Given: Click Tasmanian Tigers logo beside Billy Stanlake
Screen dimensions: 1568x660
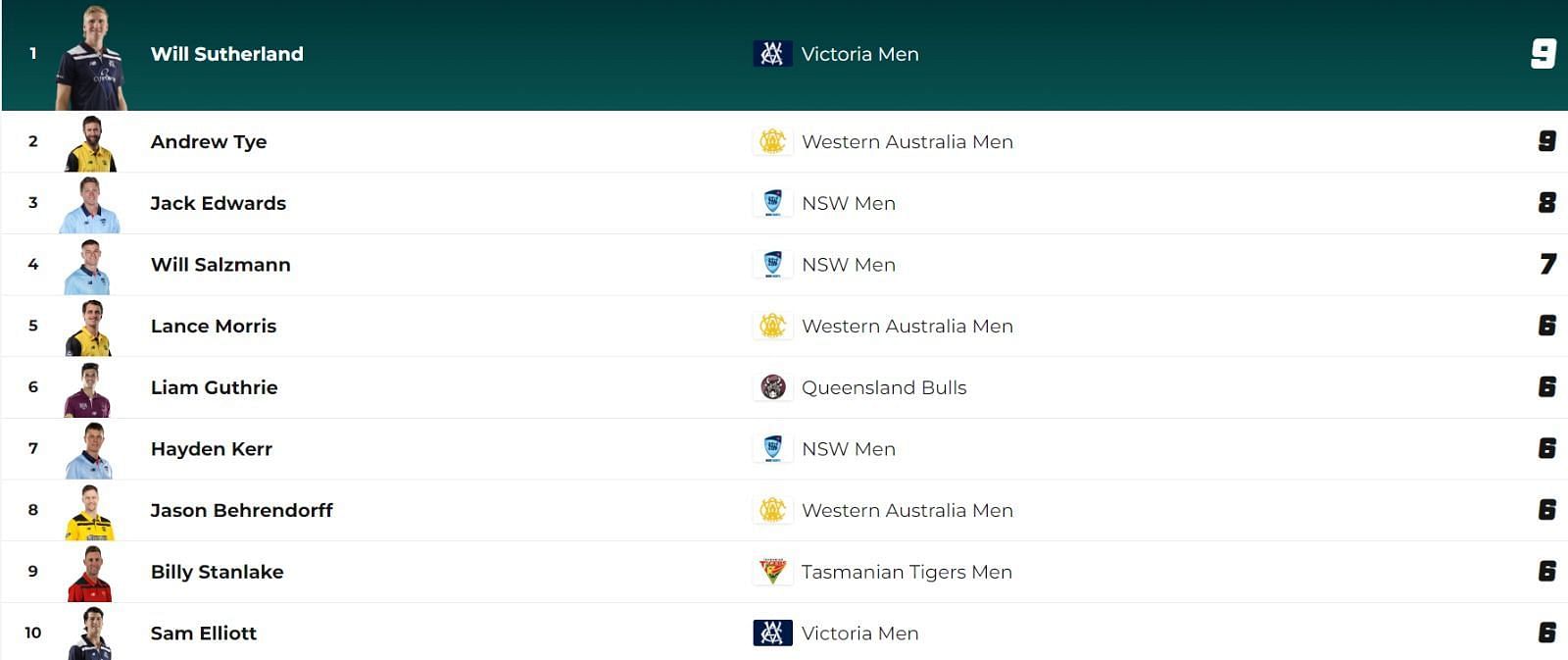Looking at the screenshot, I should (x=772, y=572).
